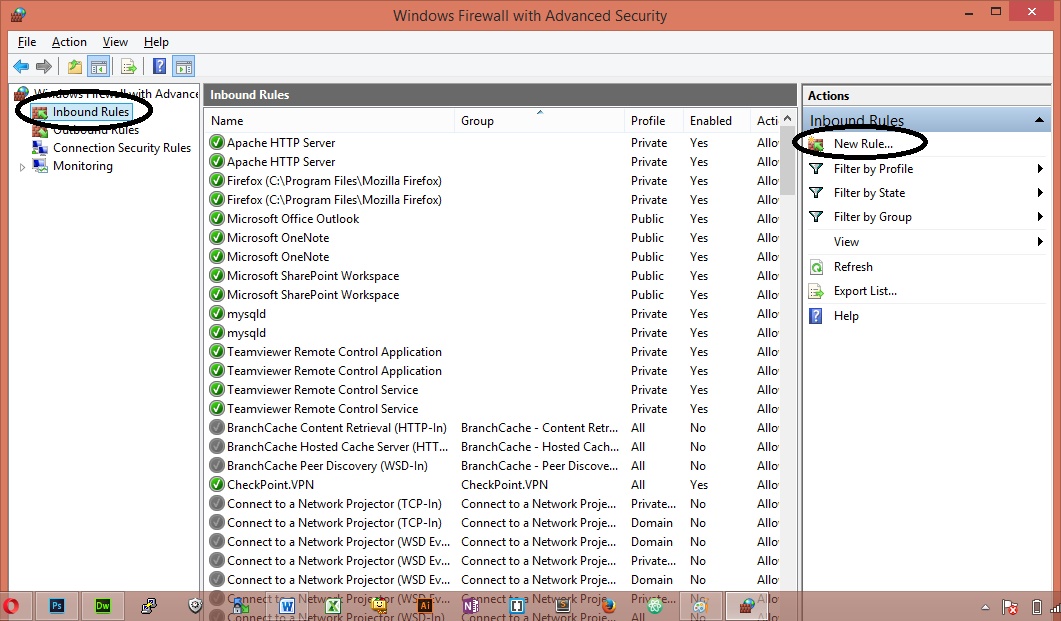Image resolution: width=1061 pixels, height=621 pixels.
Task: Open the File menu
Action: click(27, 42)
